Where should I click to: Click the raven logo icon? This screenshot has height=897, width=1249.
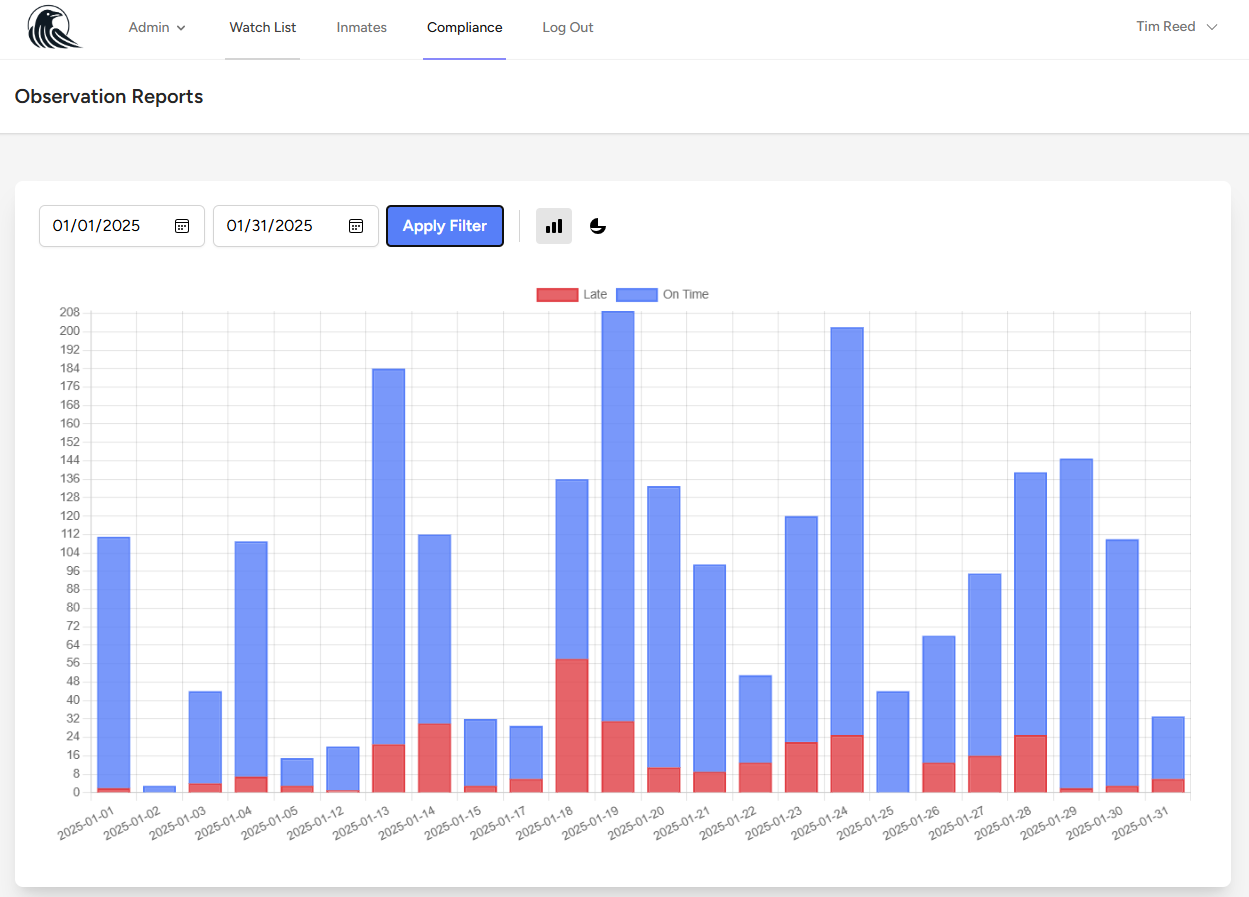pos(54,28)
